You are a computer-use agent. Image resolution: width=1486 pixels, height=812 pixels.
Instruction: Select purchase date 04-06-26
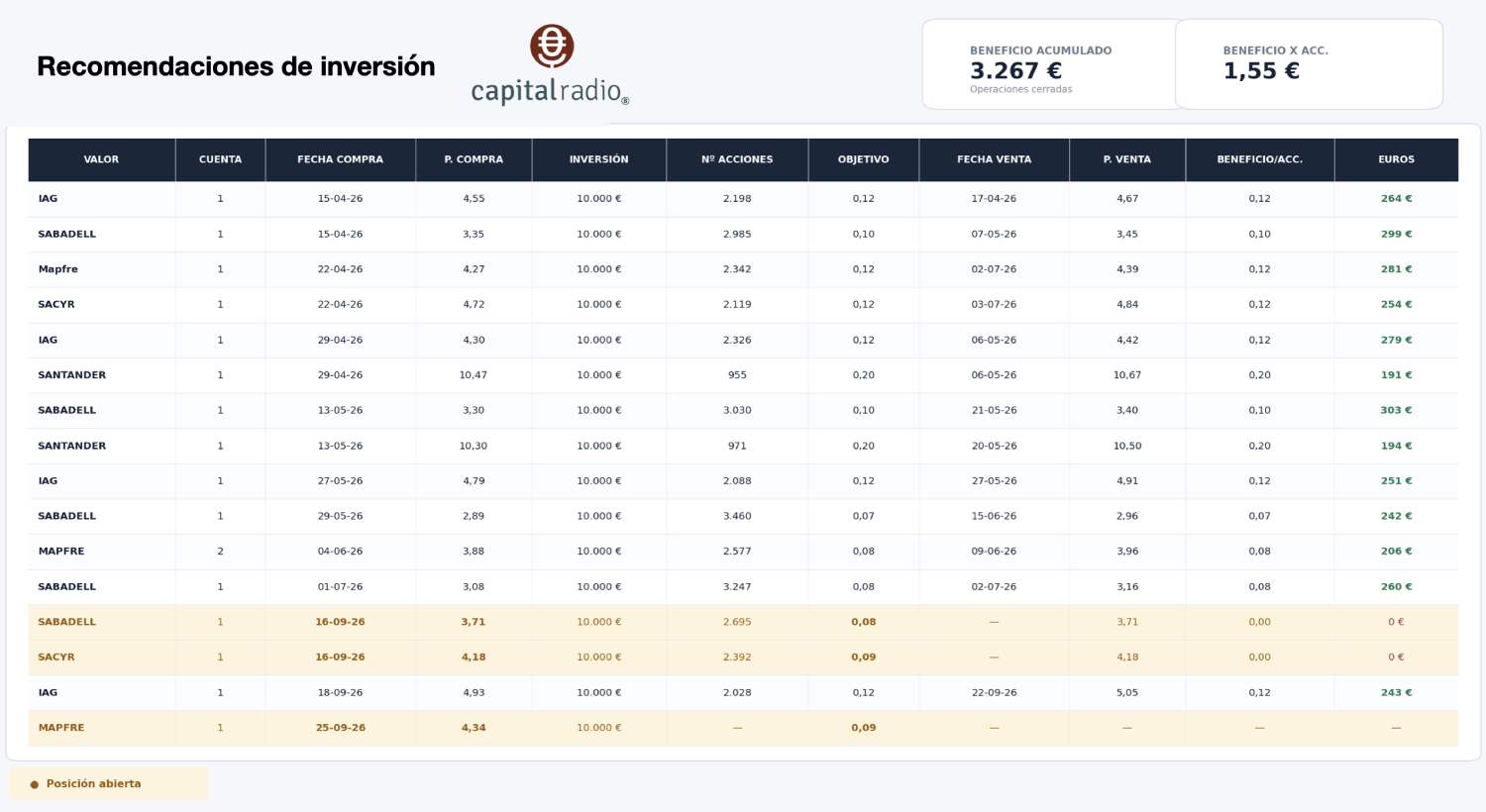click(340, 552)
